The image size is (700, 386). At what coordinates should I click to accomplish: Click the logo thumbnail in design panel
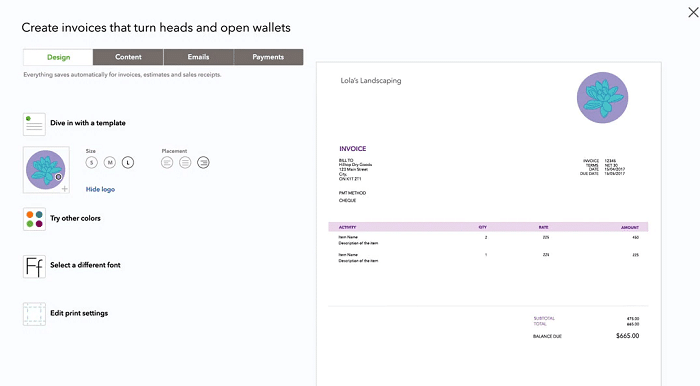coord(46,170)
